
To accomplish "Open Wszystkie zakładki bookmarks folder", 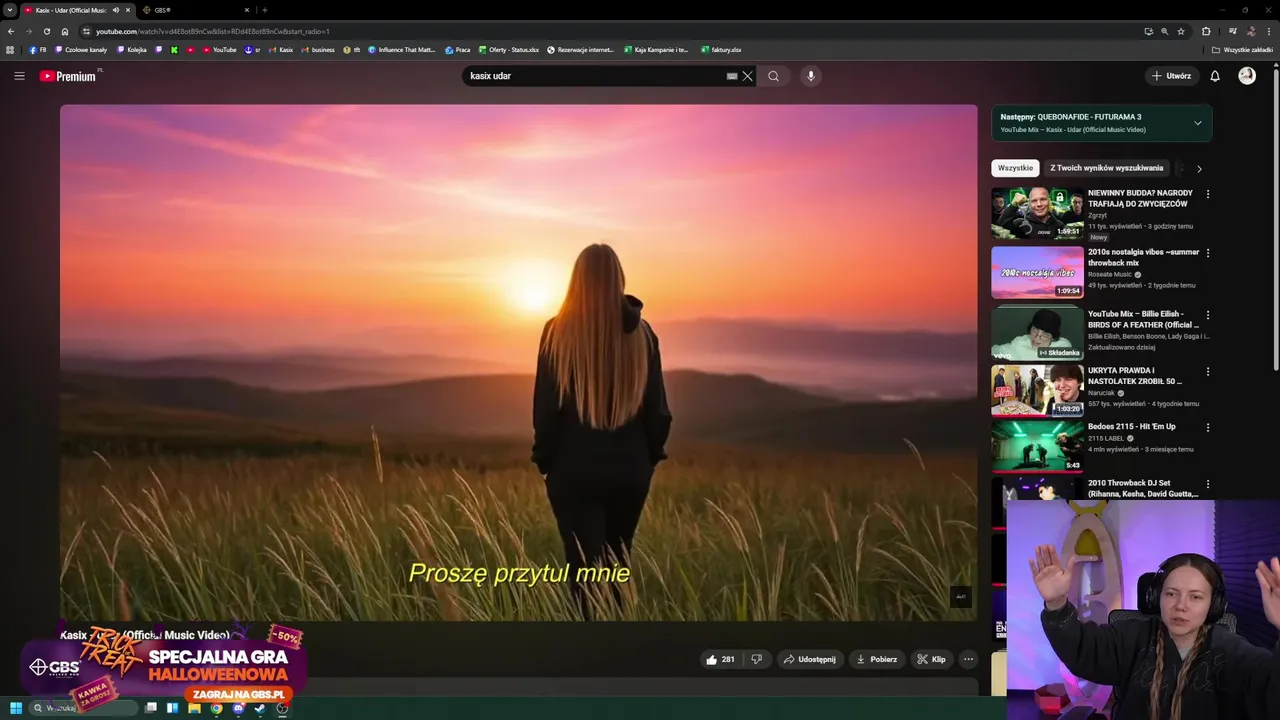I will (1242, 50).
